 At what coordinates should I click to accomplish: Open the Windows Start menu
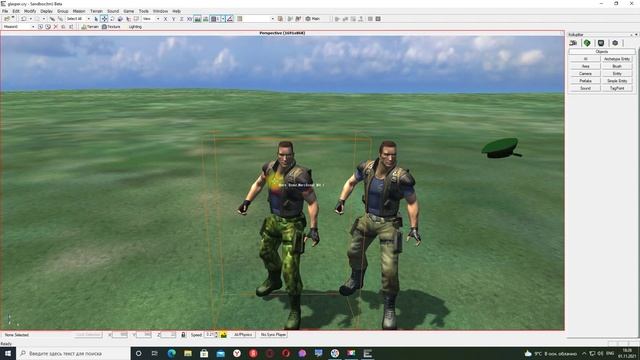(8, 353)
